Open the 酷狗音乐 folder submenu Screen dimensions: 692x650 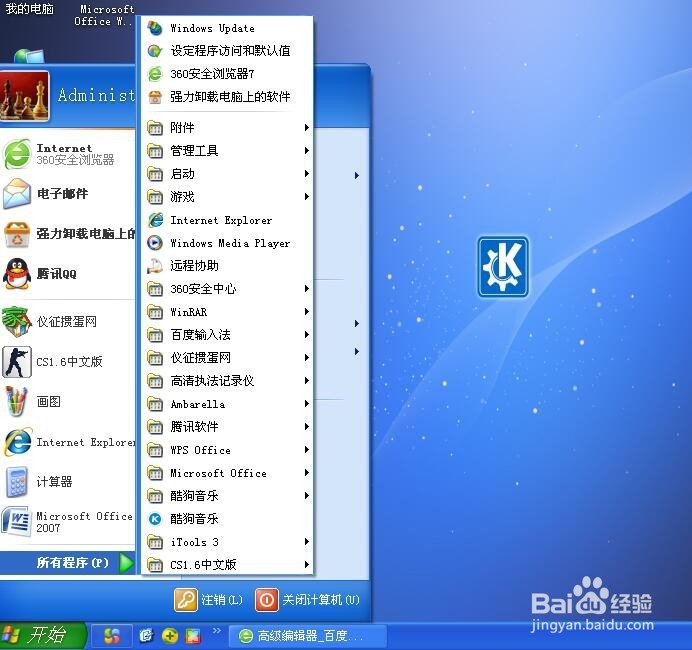(227, 496)
